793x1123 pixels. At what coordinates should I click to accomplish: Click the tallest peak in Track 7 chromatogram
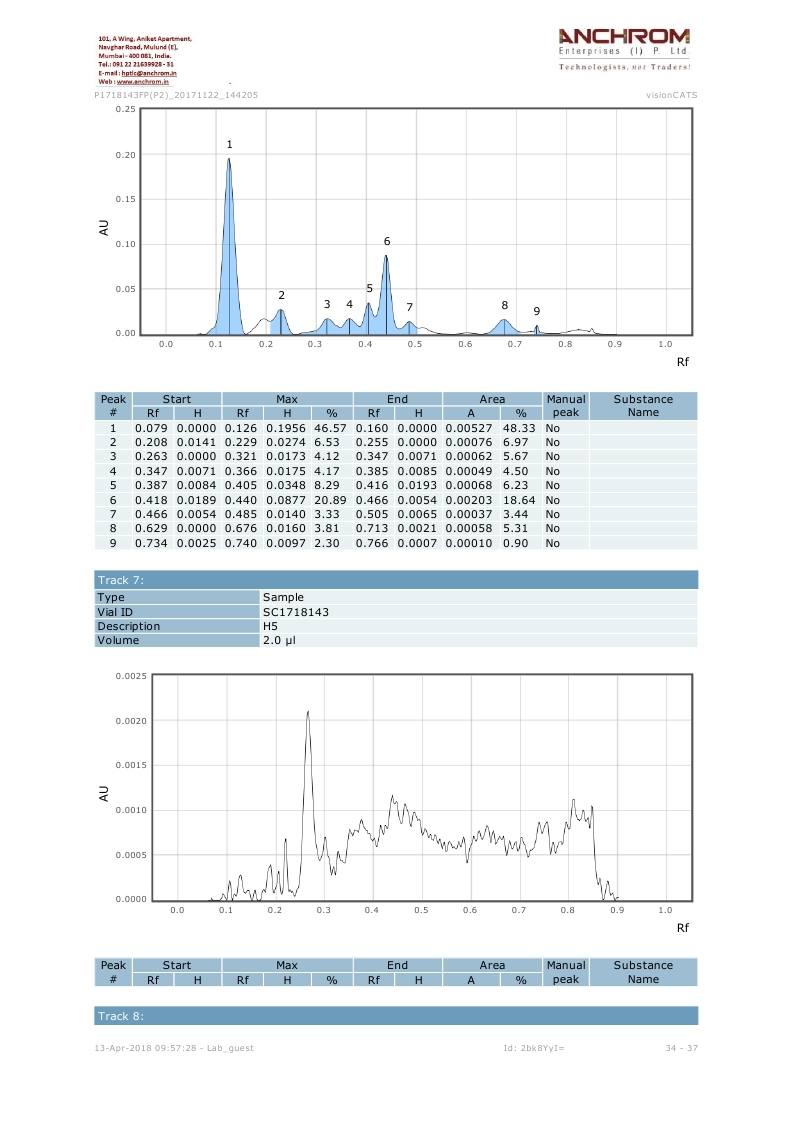point(308,714)
